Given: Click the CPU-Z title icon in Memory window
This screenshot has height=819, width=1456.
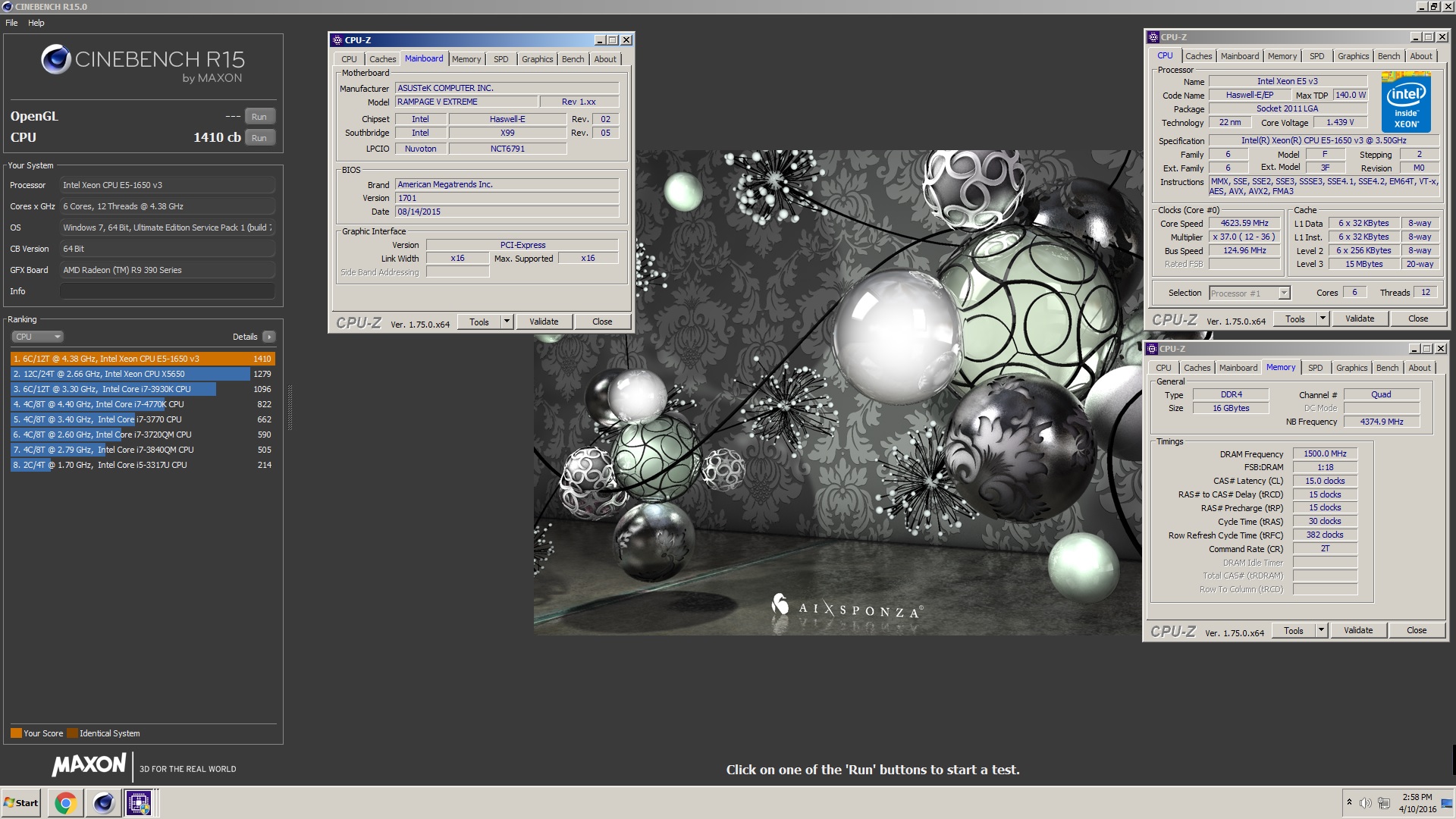Looking at the screenshot, I should [1153, 349].
